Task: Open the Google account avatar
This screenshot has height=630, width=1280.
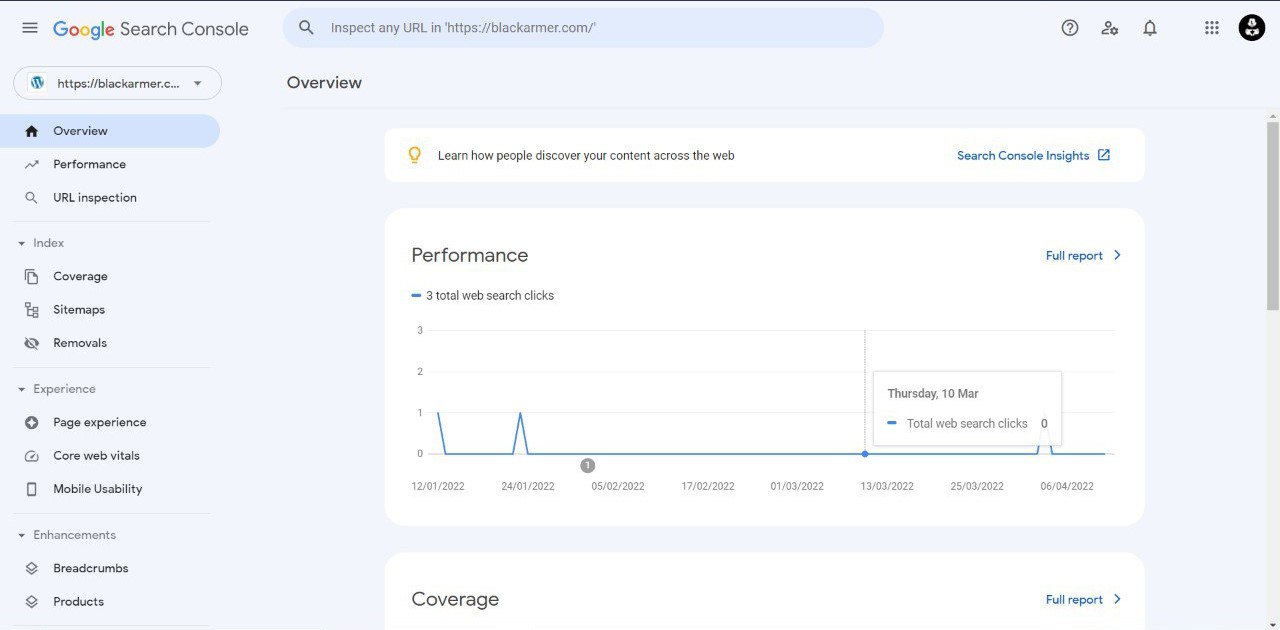Action: coord(1252,28)
